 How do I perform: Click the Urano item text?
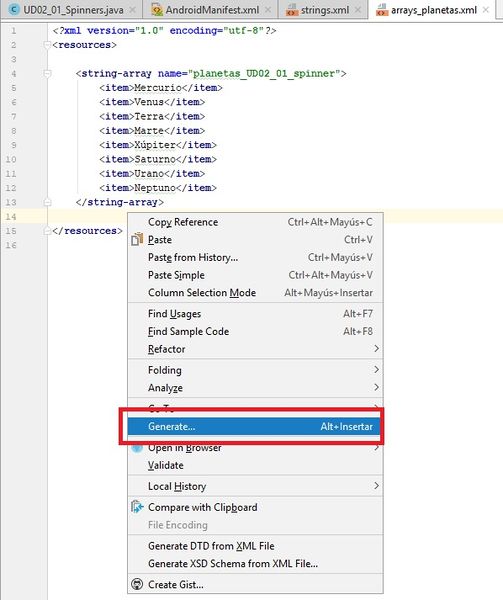tap(149, 174)
